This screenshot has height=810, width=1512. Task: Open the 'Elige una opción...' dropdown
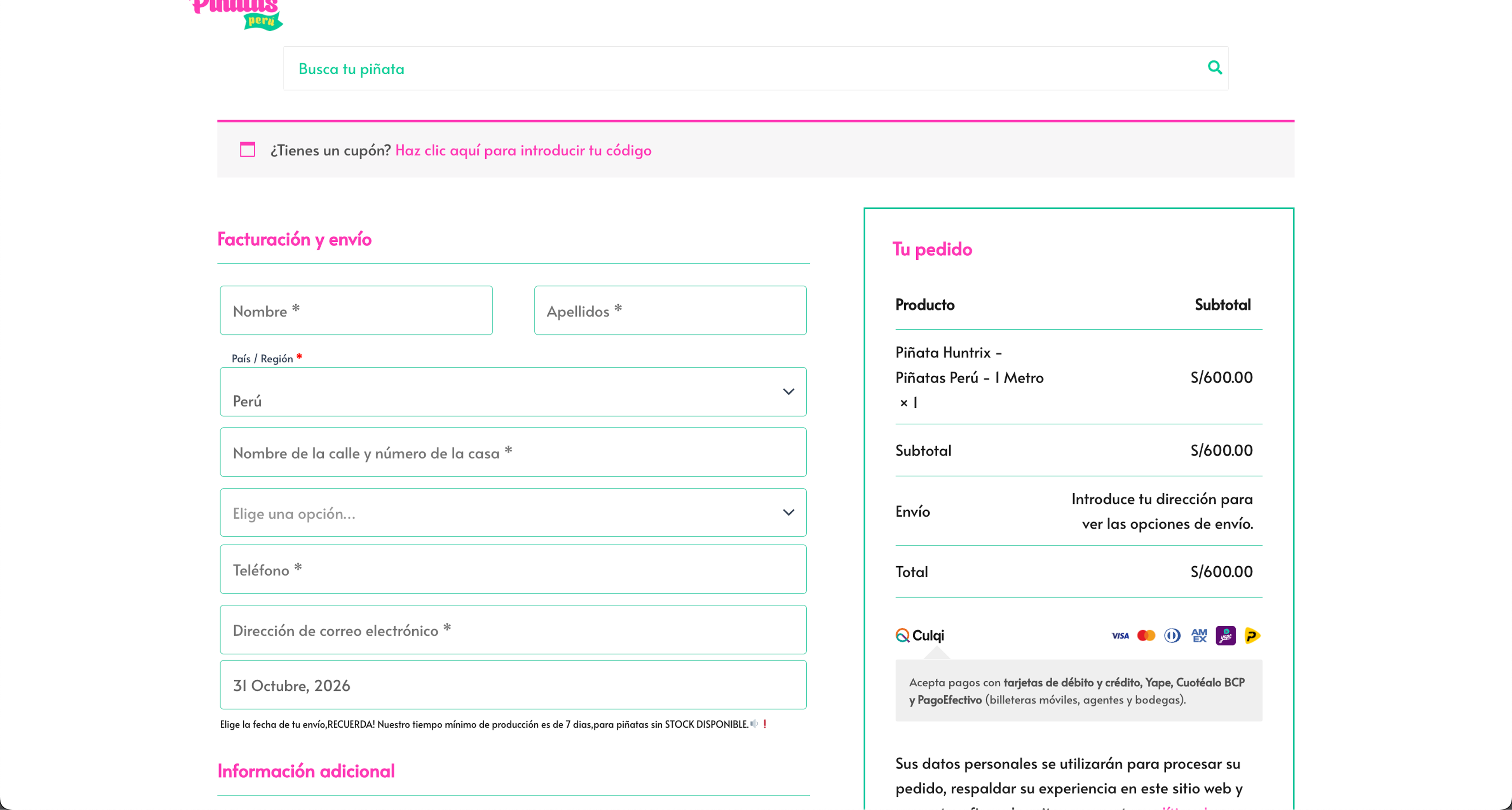pos(513,512)
